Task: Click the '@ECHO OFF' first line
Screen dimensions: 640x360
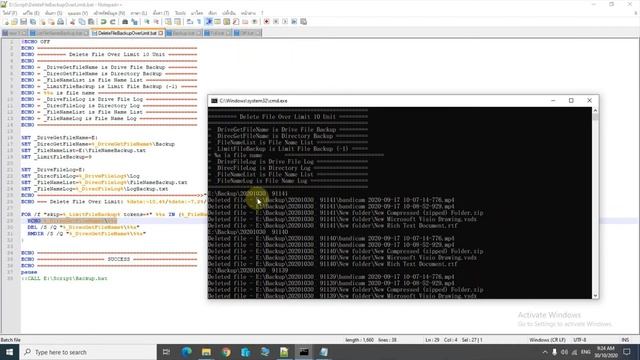Action: (x=36, y=42)
